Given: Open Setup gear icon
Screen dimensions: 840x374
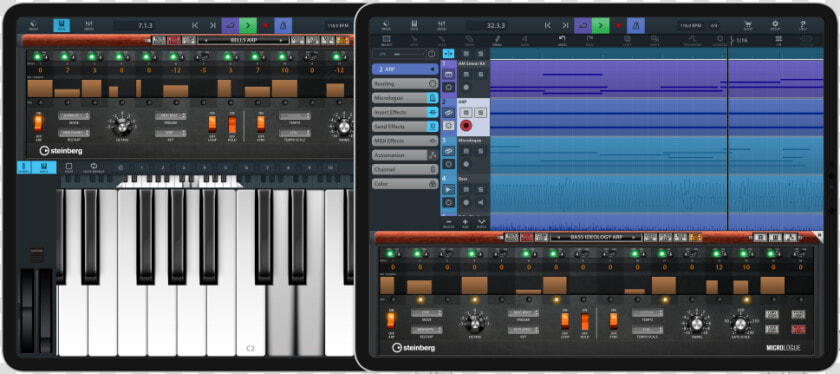Looking at the screenshot, I should click(775, 25).
